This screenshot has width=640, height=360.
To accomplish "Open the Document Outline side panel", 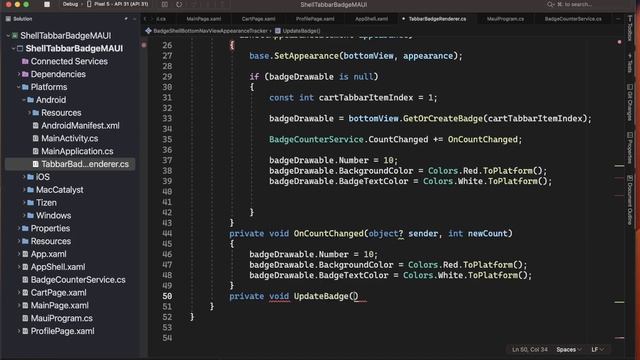I will [x=630, y=200].
